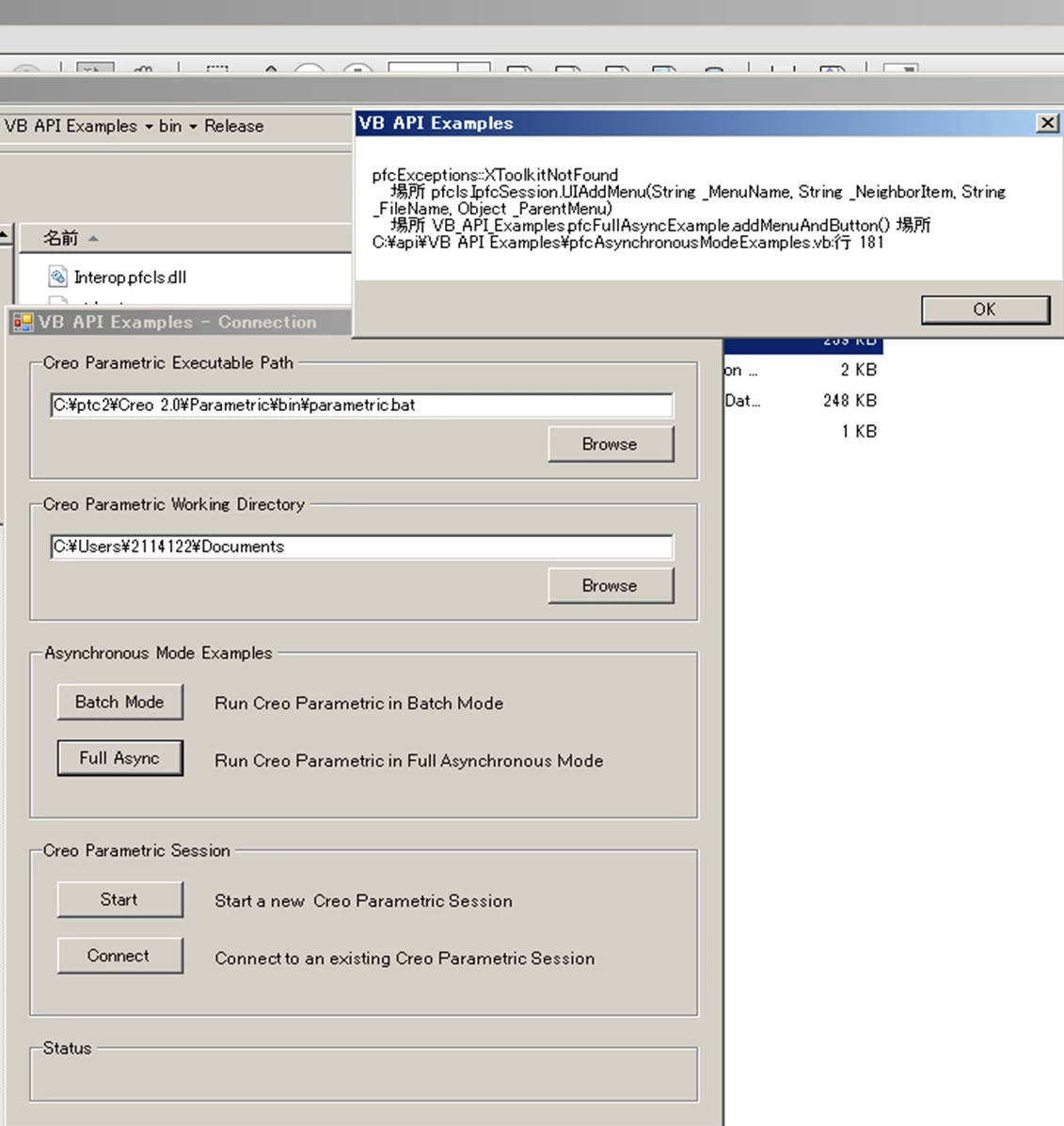Browse for Creo Parametric executable path
Viewport: 1064px width, 1126px height.
click(611, 444)
